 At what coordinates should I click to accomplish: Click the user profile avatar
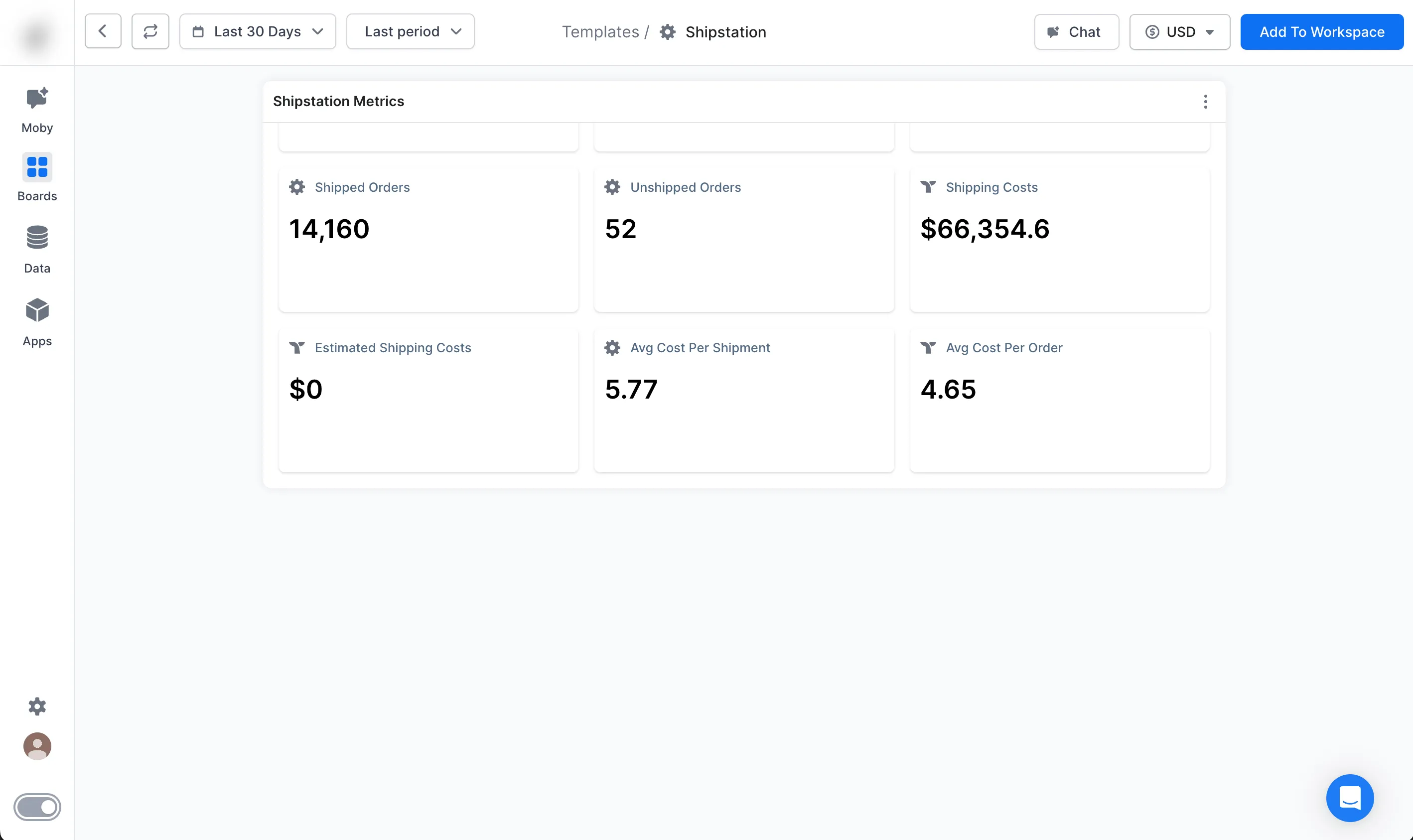[37, 745]
